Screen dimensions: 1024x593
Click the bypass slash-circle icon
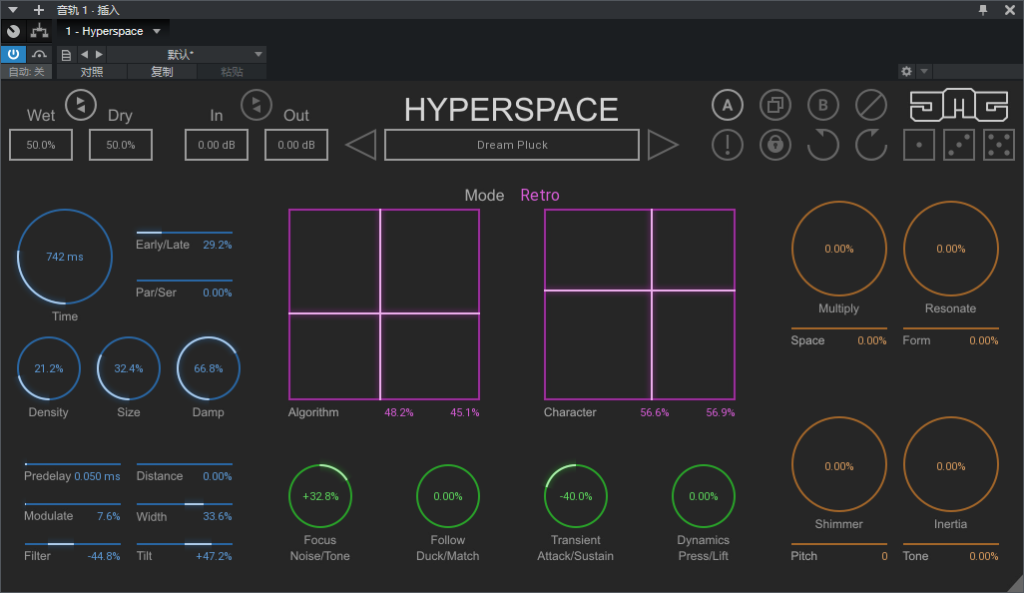point(871,105)
